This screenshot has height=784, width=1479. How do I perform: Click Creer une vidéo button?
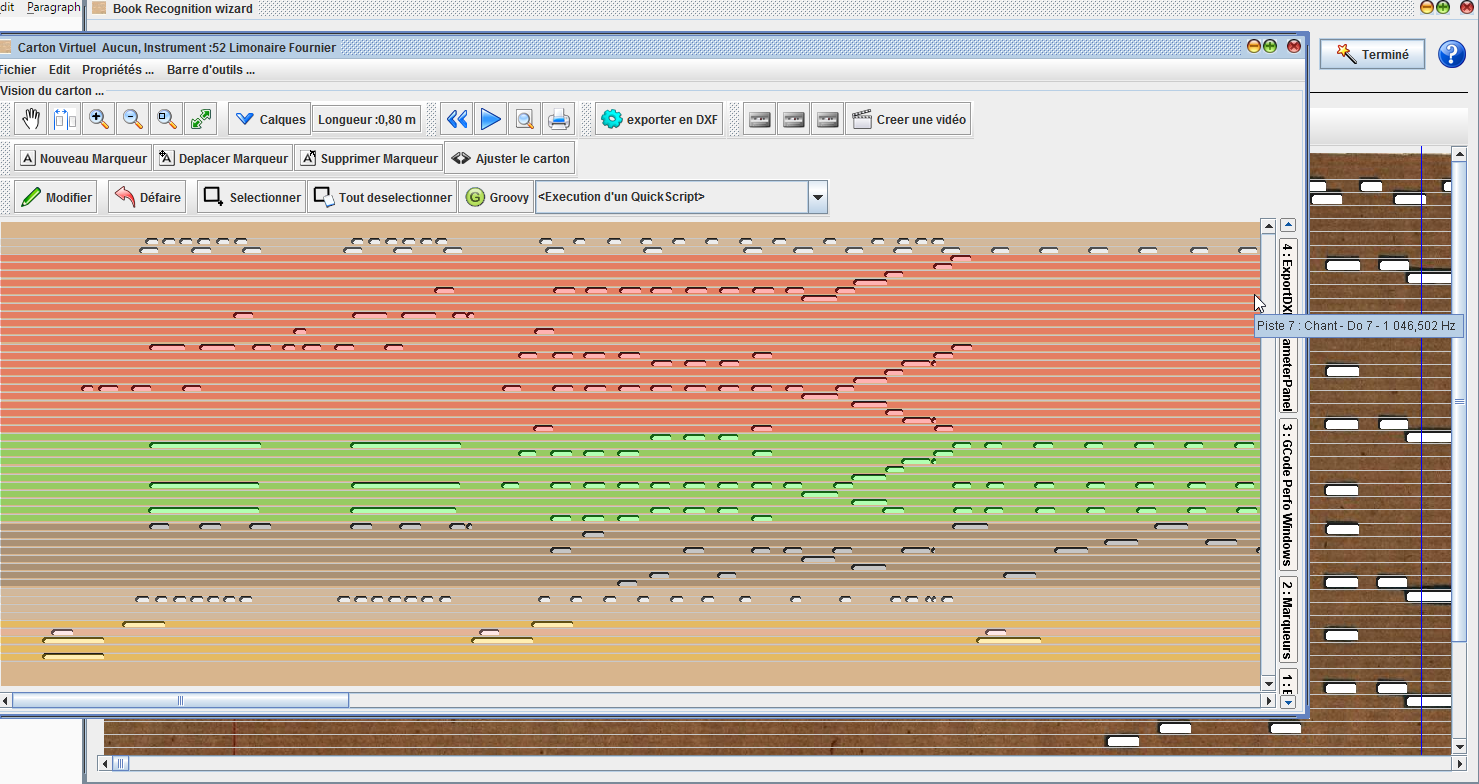tap(909, 120)
